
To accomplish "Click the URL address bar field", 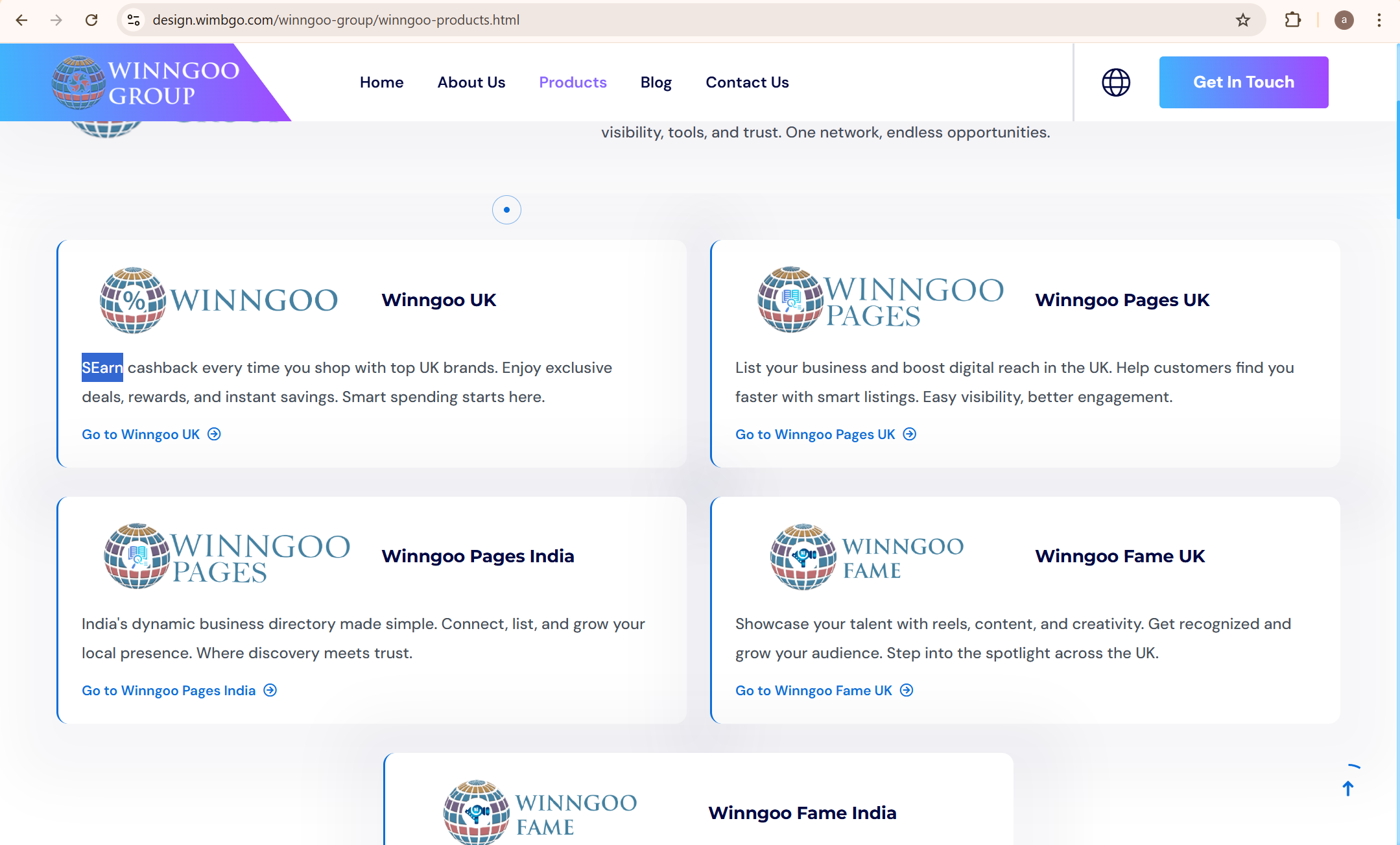I will click(648, 20).
